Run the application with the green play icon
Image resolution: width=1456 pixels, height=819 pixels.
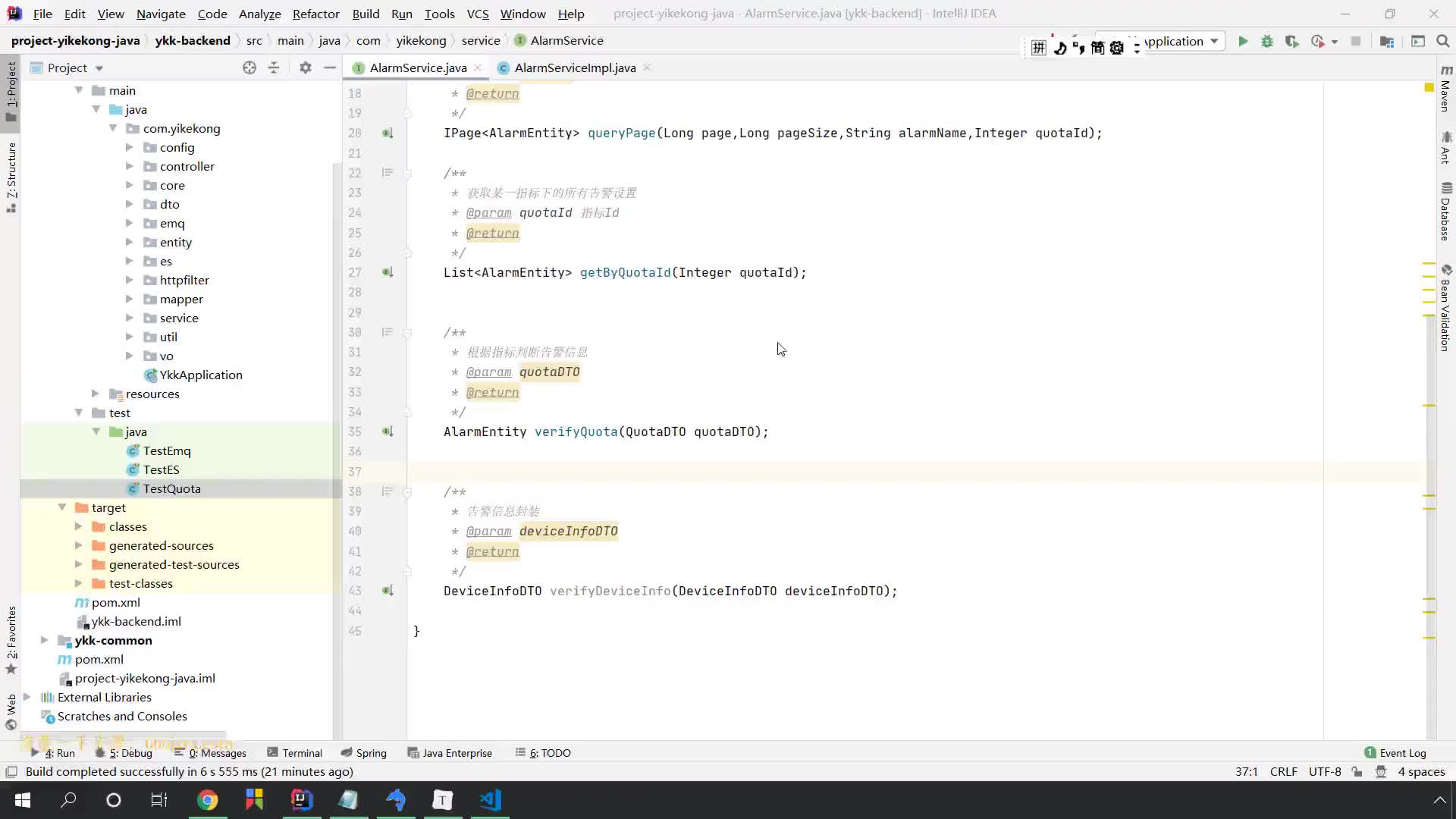click(x=1243, y=42)
